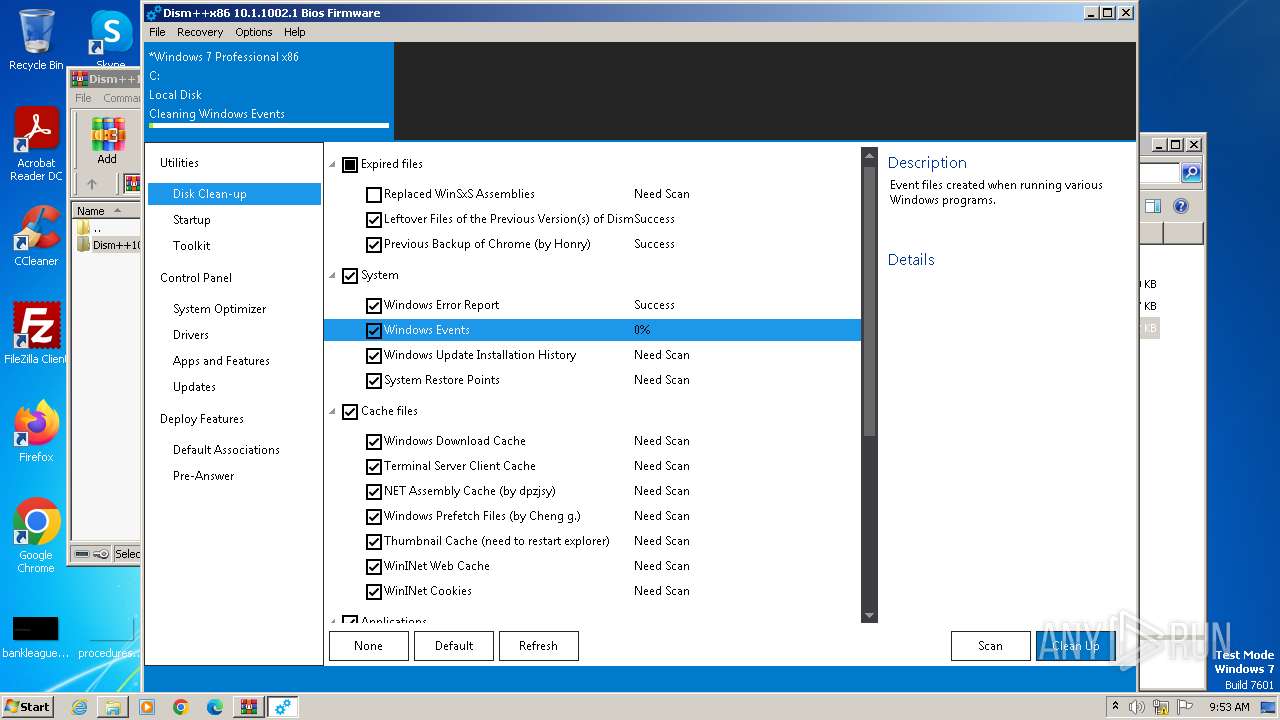Image resolution: width=1280 pixels, height=720 pixels.
Task: Click the search magnifier in background window
Action: 1190,172
